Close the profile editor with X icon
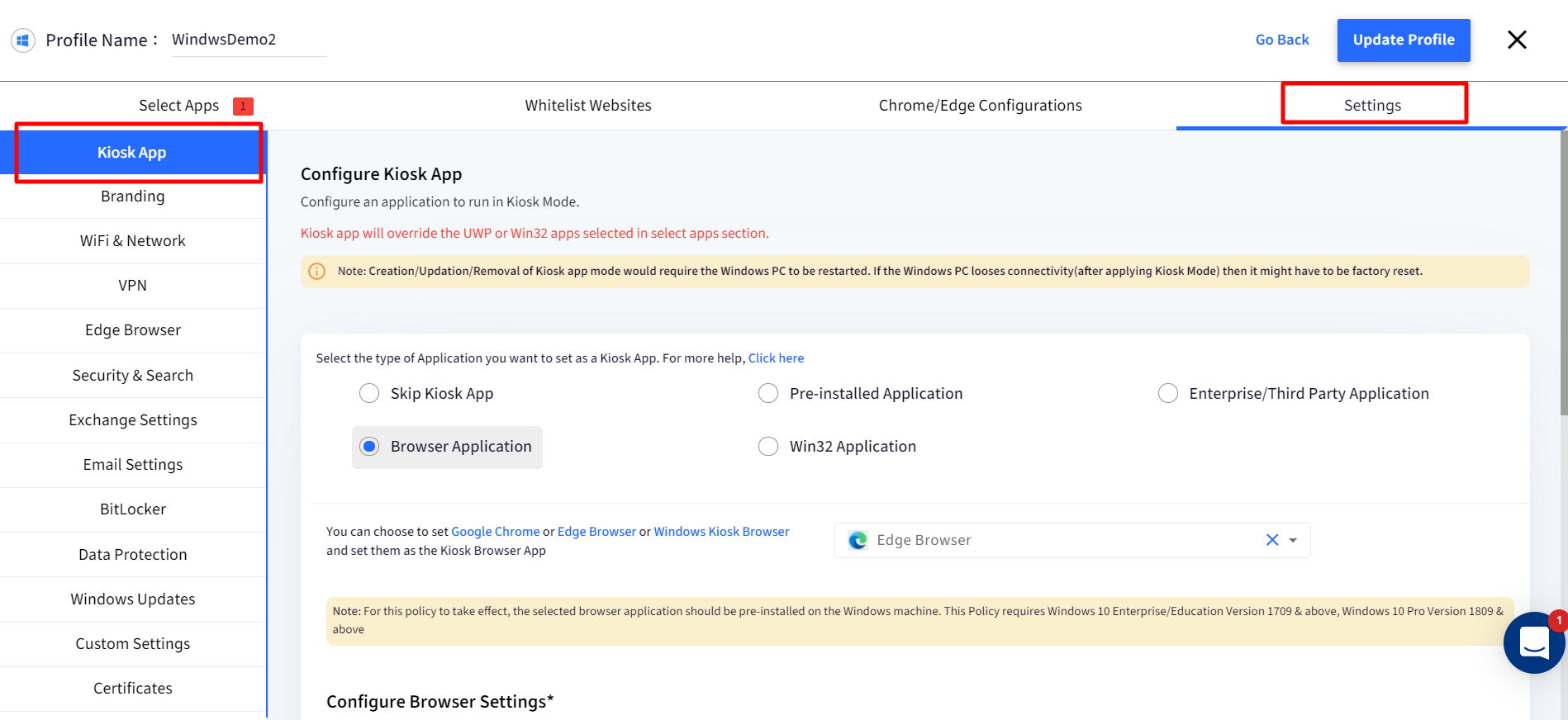This screenshot has width=1568, height=720. click(x=1516, y=40)
